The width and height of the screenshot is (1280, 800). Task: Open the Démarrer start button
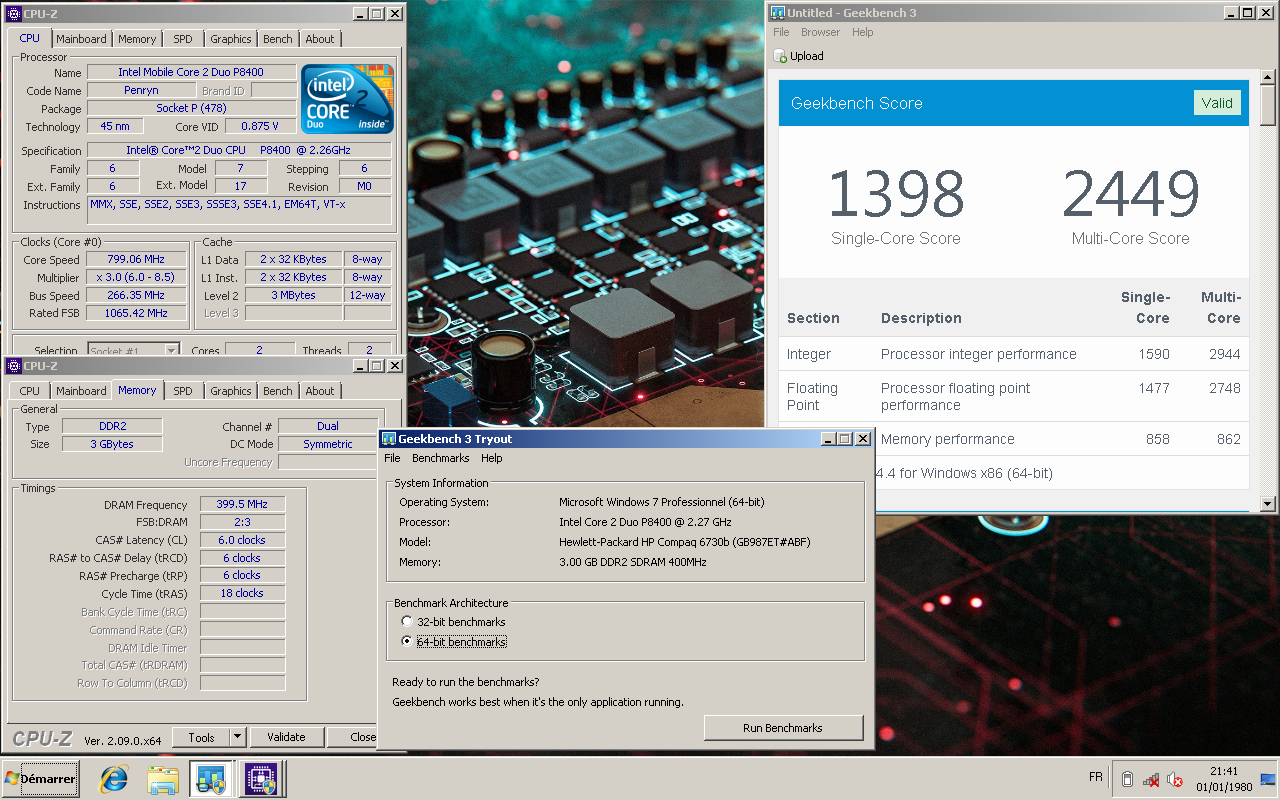pos(41,779)
